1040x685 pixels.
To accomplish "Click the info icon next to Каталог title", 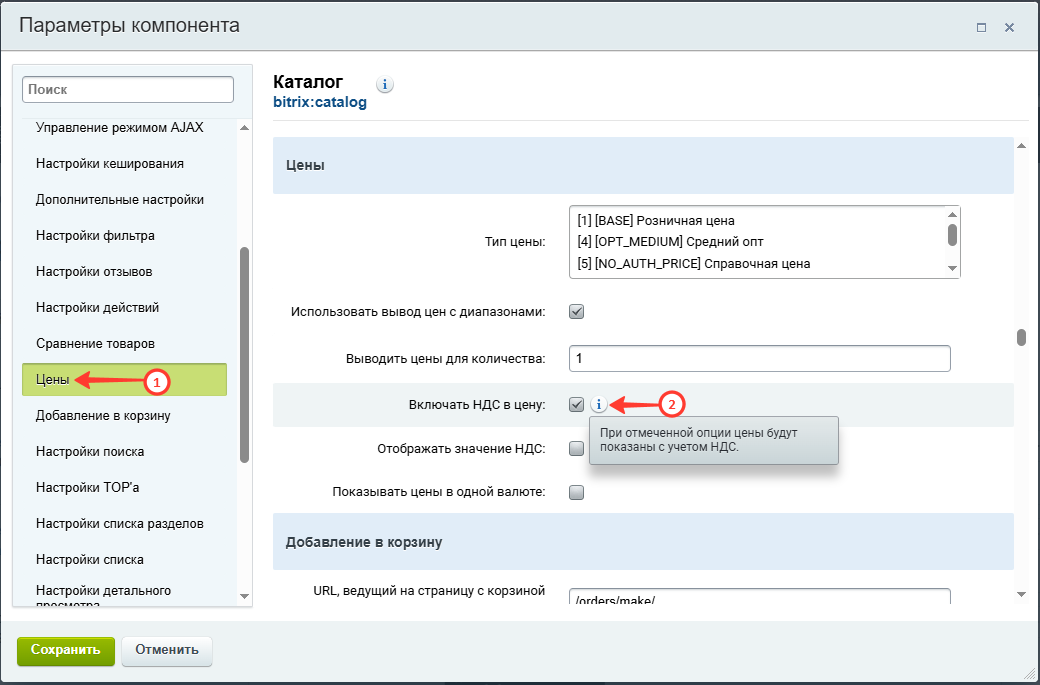I will coord(385,85).
